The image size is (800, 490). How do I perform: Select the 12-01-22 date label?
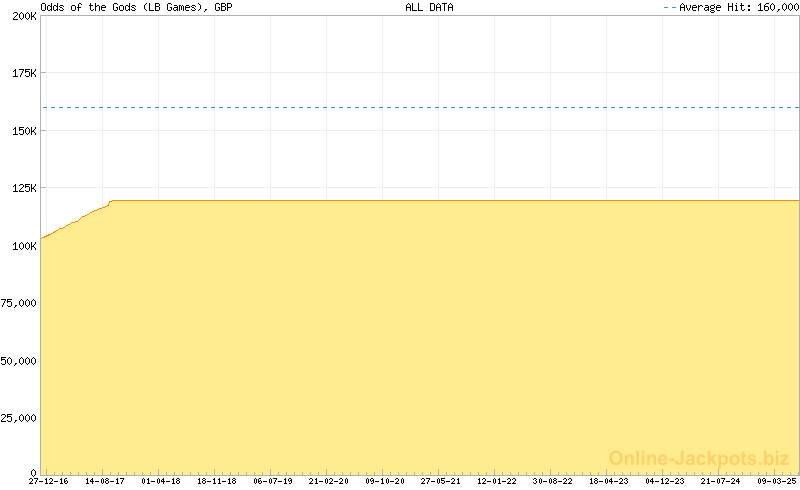pos(496,482)
